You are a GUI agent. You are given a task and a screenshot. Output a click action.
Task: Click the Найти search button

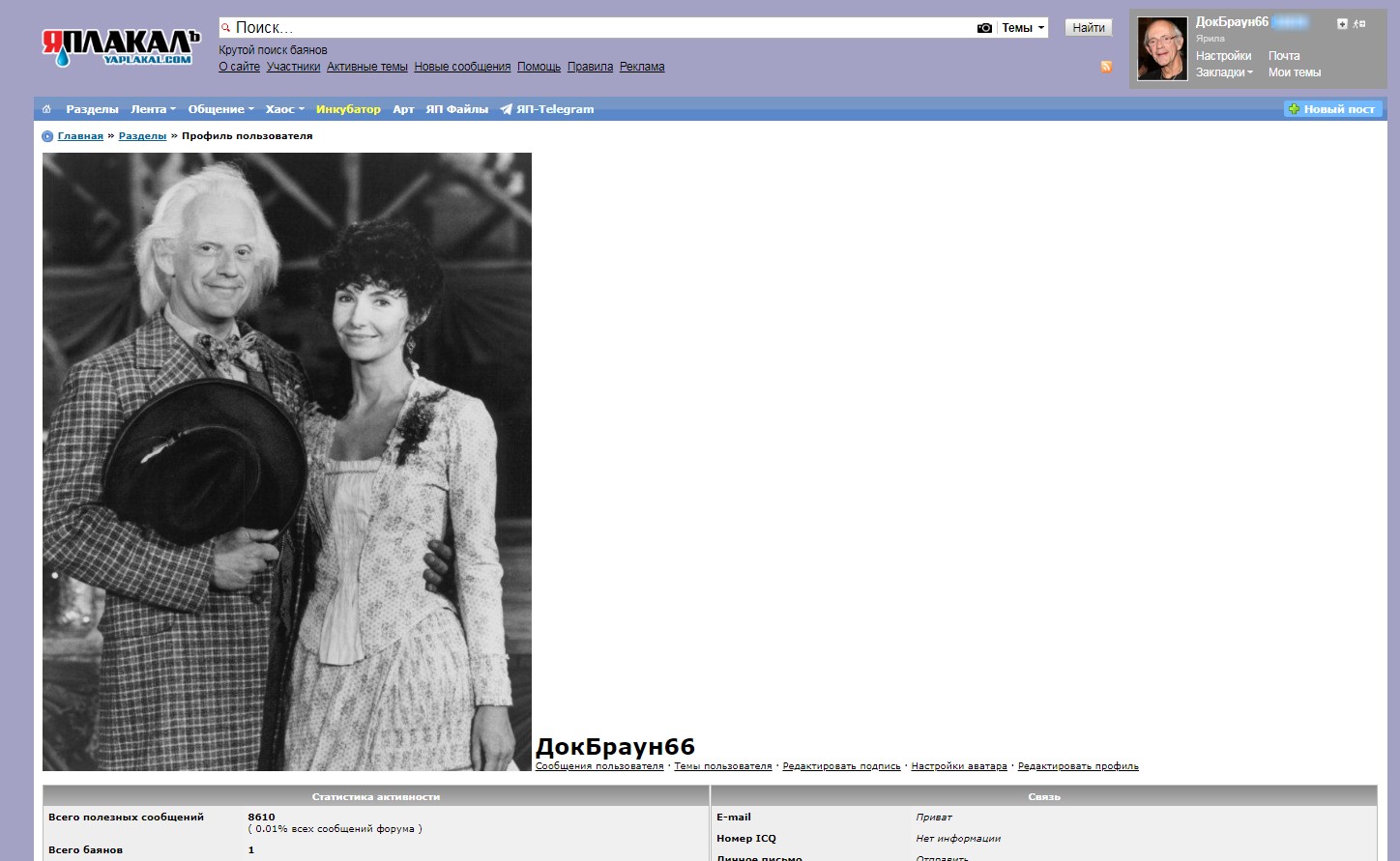click(1089, 28)
